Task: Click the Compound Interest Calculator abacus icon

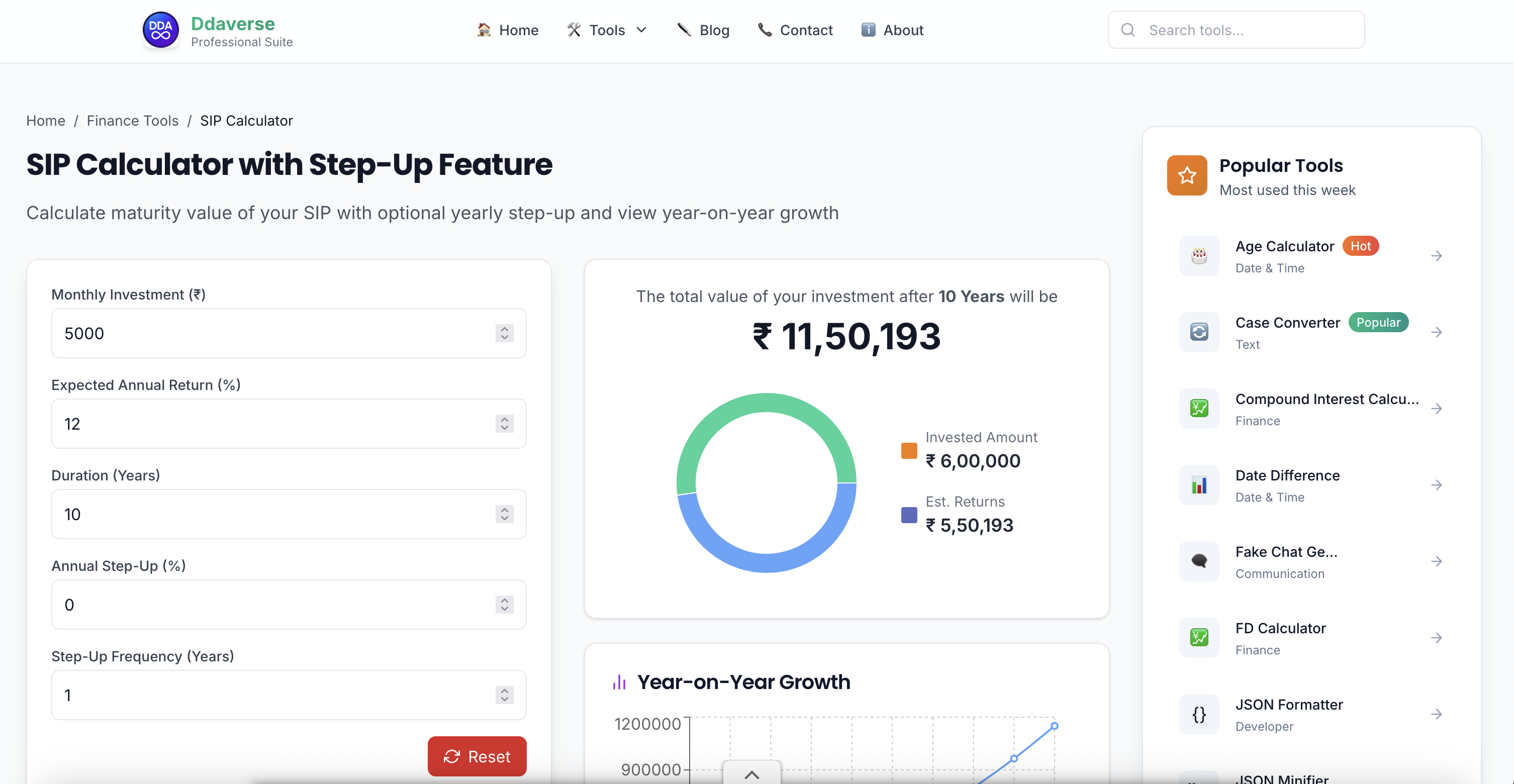Action: coord(1198,408)
